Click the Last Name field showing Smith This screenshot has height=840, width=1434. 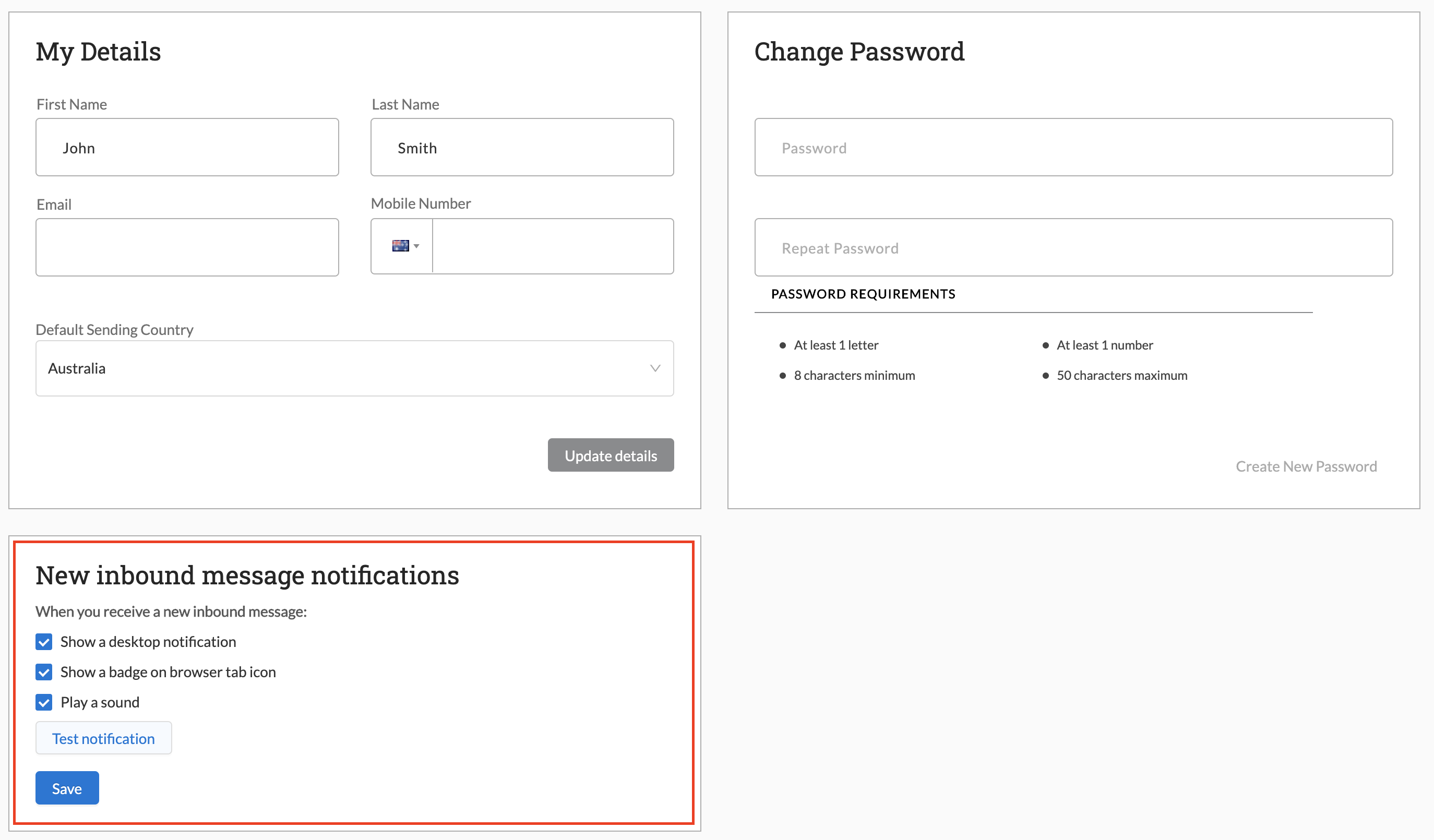[x=521, y=147]
